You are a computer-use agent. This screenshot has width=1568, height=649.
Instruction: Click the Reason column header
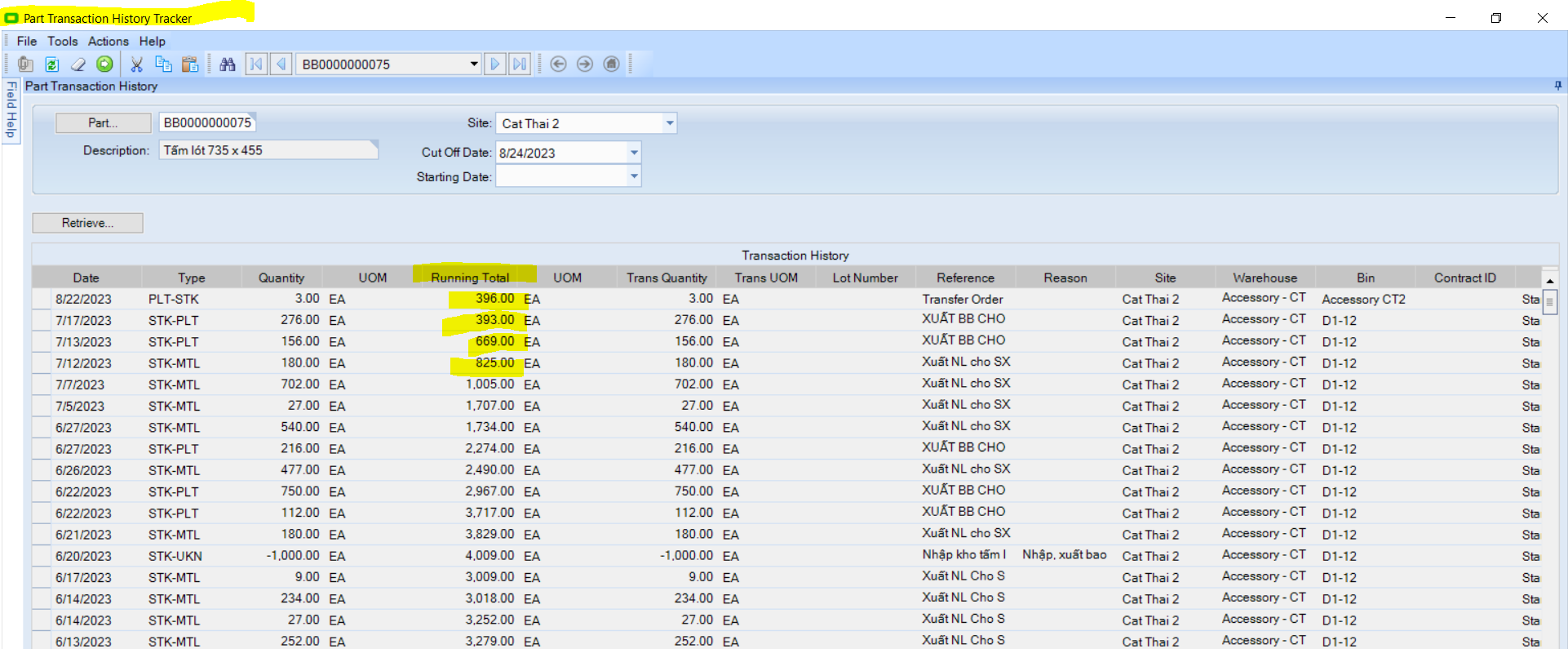[x=1065, y=278]
